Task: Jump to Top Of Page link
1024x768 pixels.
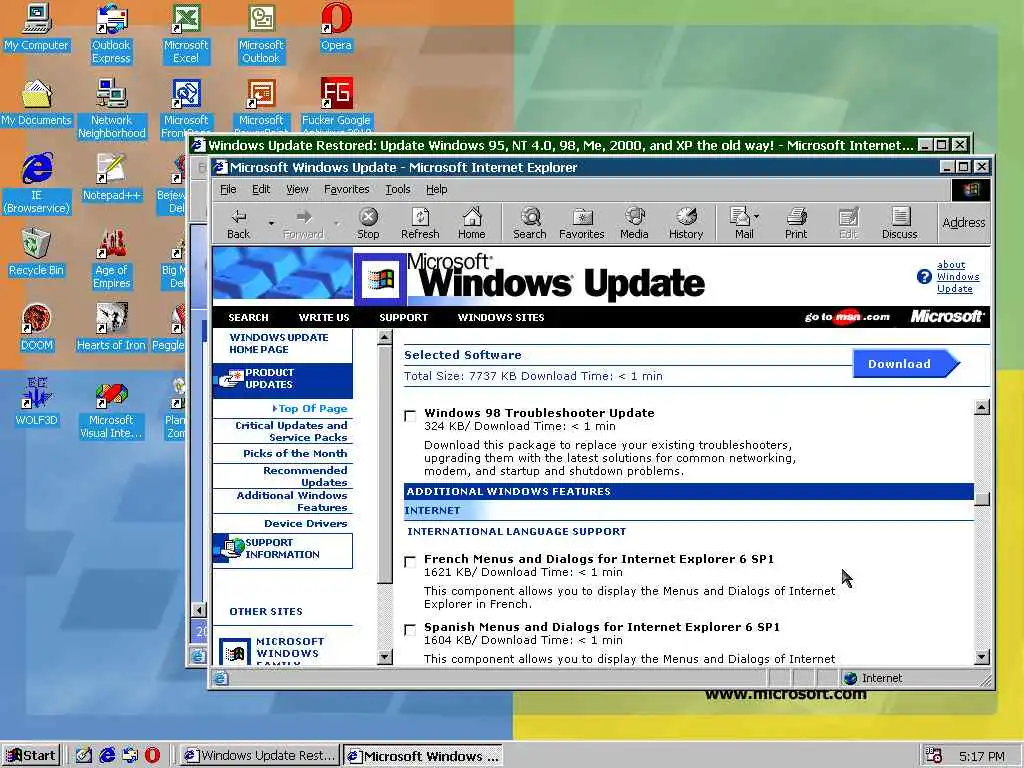Action: (310, 408)
